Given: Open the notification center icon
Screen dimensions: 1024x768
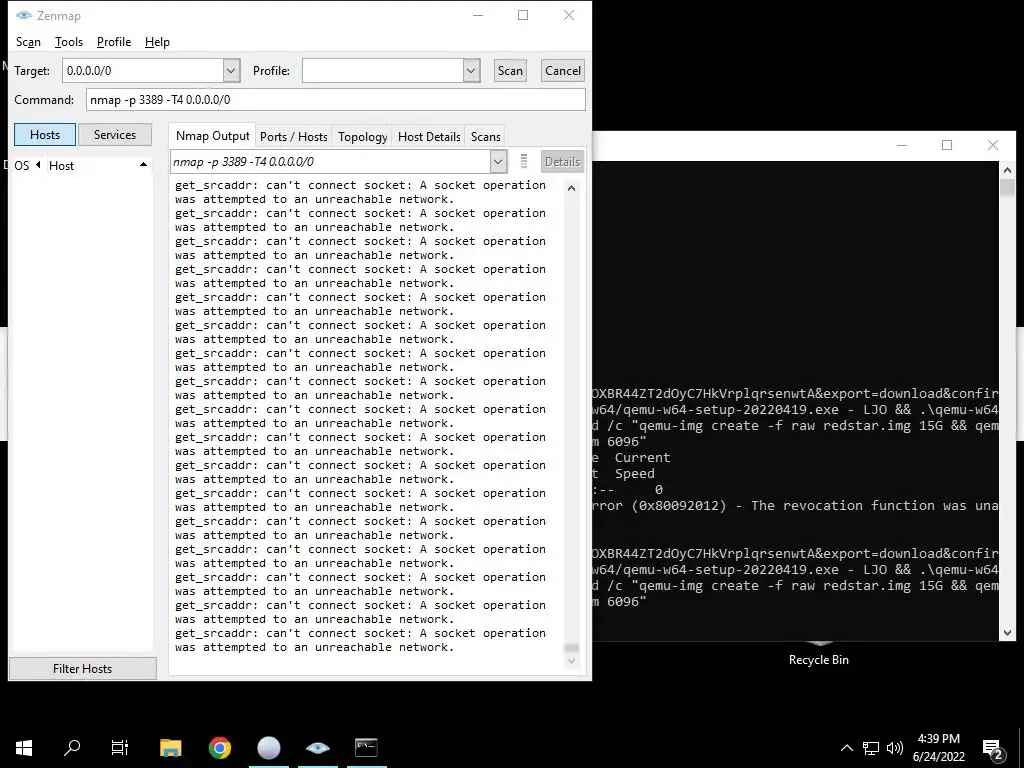Looking at the screenshot, I should tap(993, 748).
